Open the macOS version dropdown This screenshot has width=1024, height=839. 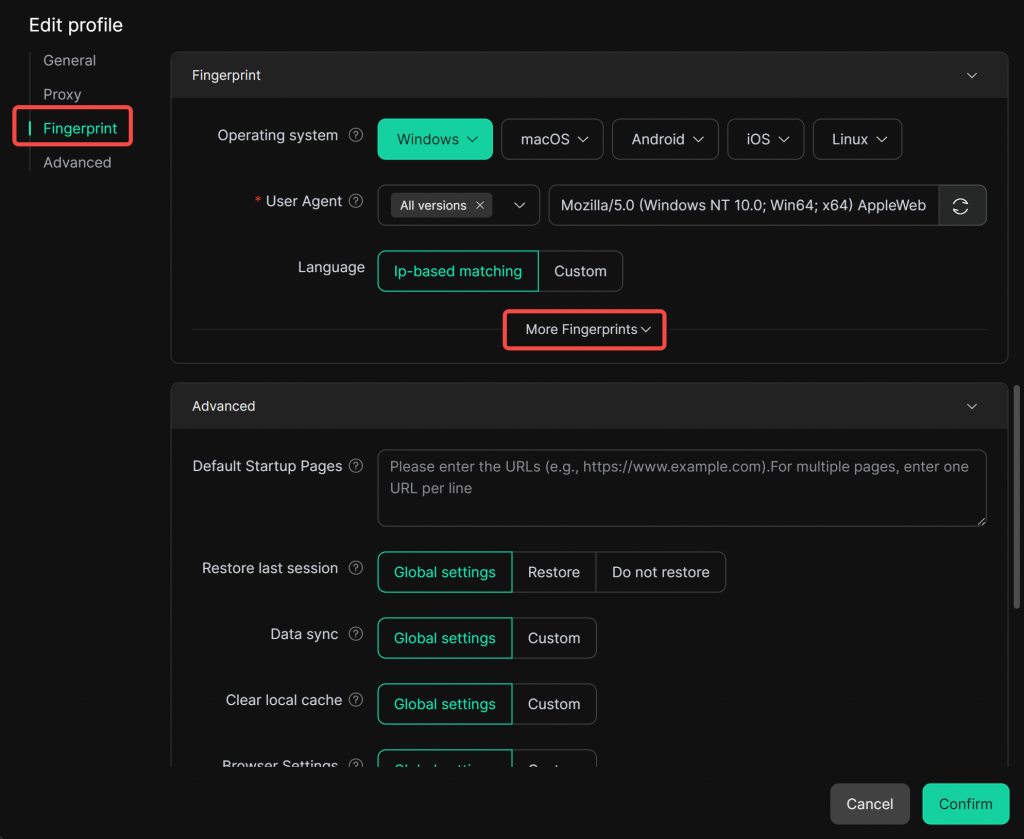click(x=552, y=140)
